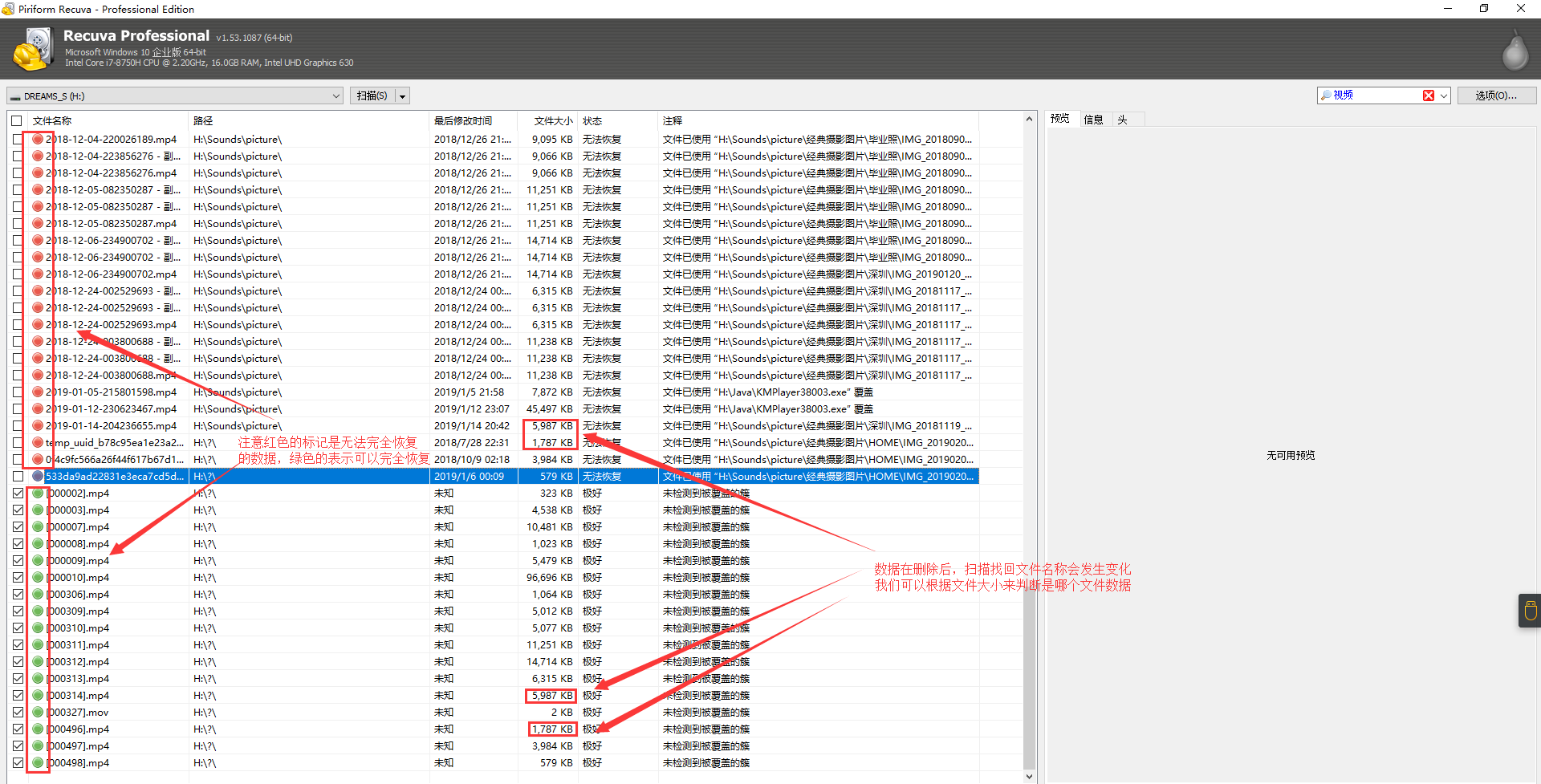Screen dimensions: 1541x784
Task: Click the status dot of selected 533da9ad file
Action: 38,477
